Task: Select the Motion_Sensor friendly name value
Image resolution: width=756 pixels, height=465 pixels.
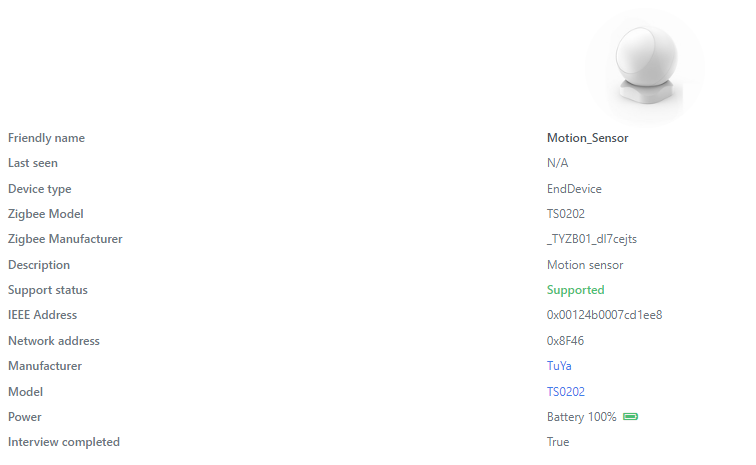Action: click(588, 138)
